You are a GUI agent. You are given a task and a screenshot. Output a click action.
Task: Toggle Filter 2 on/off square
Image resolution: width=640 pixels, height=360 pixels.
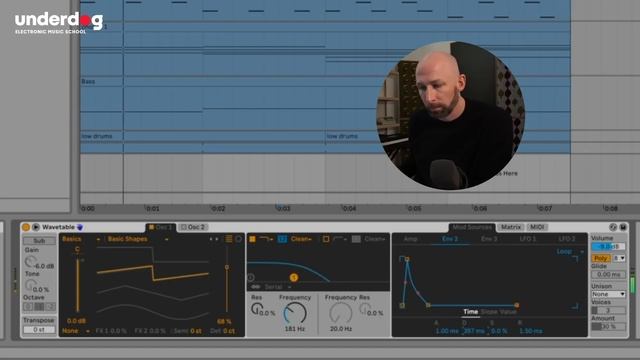[x=326, y=239]
